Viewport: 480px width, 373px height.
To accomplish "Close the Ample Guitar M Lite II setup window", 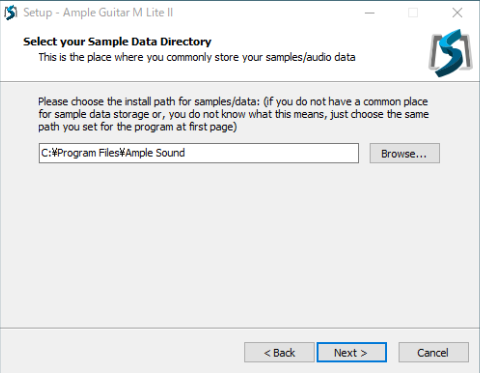I will click(x=457, y=13).
